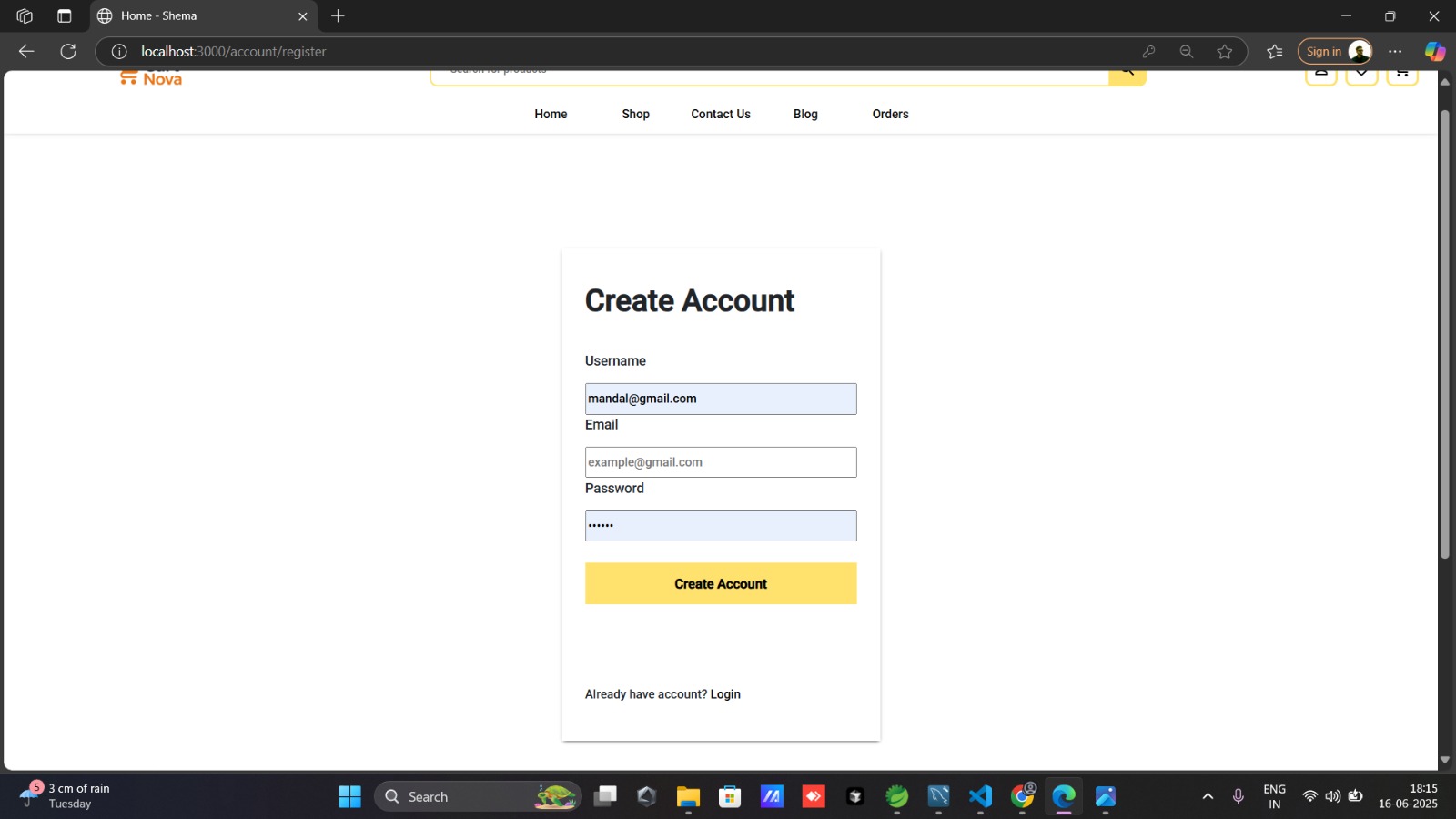Click the page vertical scrollbar thumb

pyautogui.click(x=1444, y=335)
